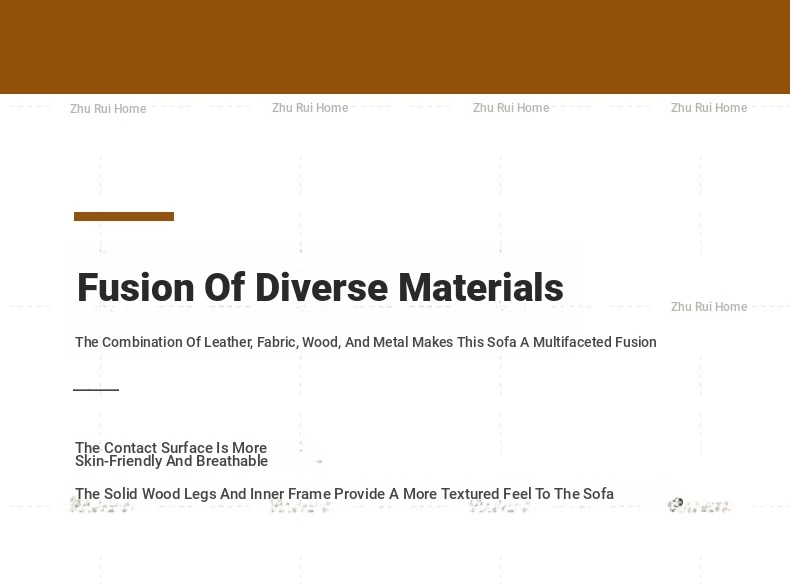
Task: Click 'The Contact Surface Is More' text line
Action: tap(171, 447)
